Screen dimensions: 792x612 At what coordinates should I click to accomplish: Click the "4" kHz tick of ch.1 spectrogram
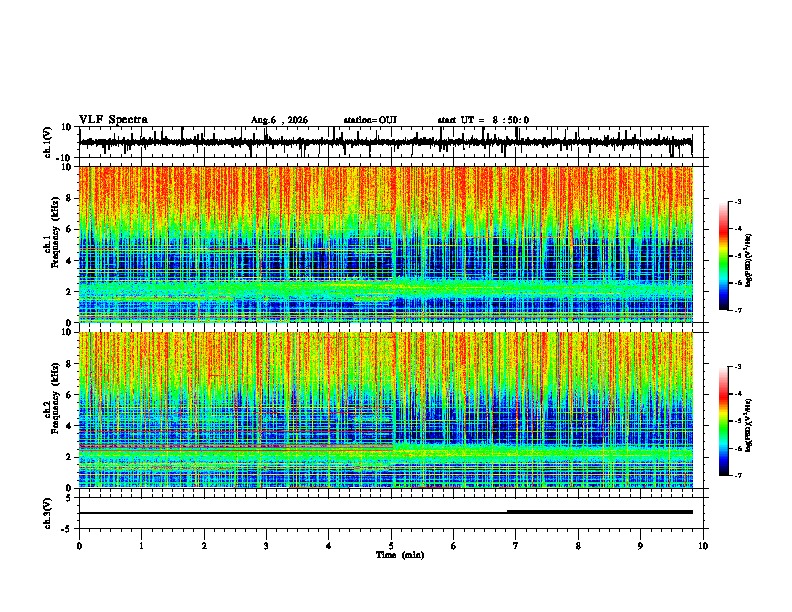[x=69, y=261]
